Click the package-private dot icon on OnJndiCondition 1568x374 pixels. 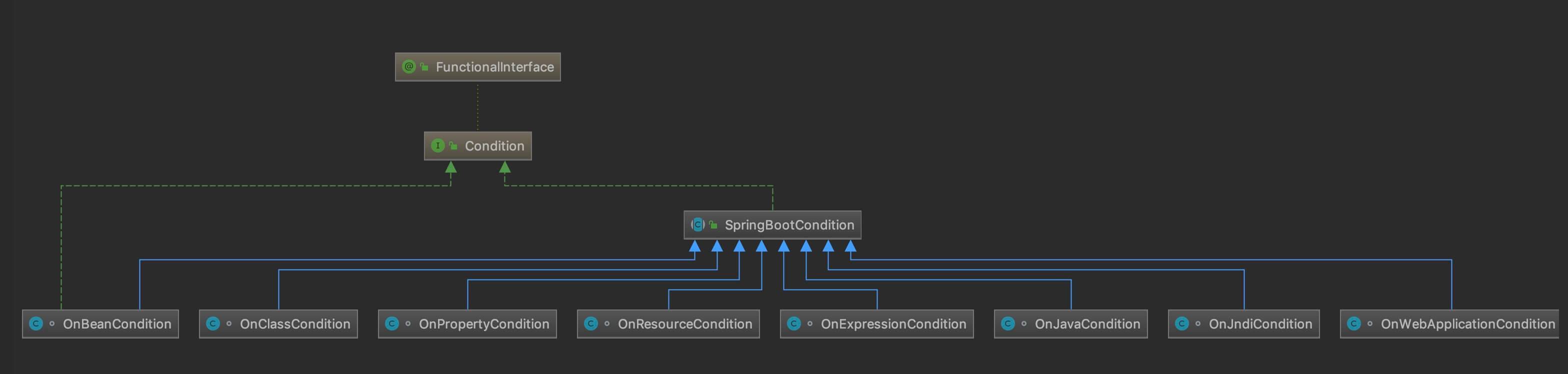click(1198, 323)
